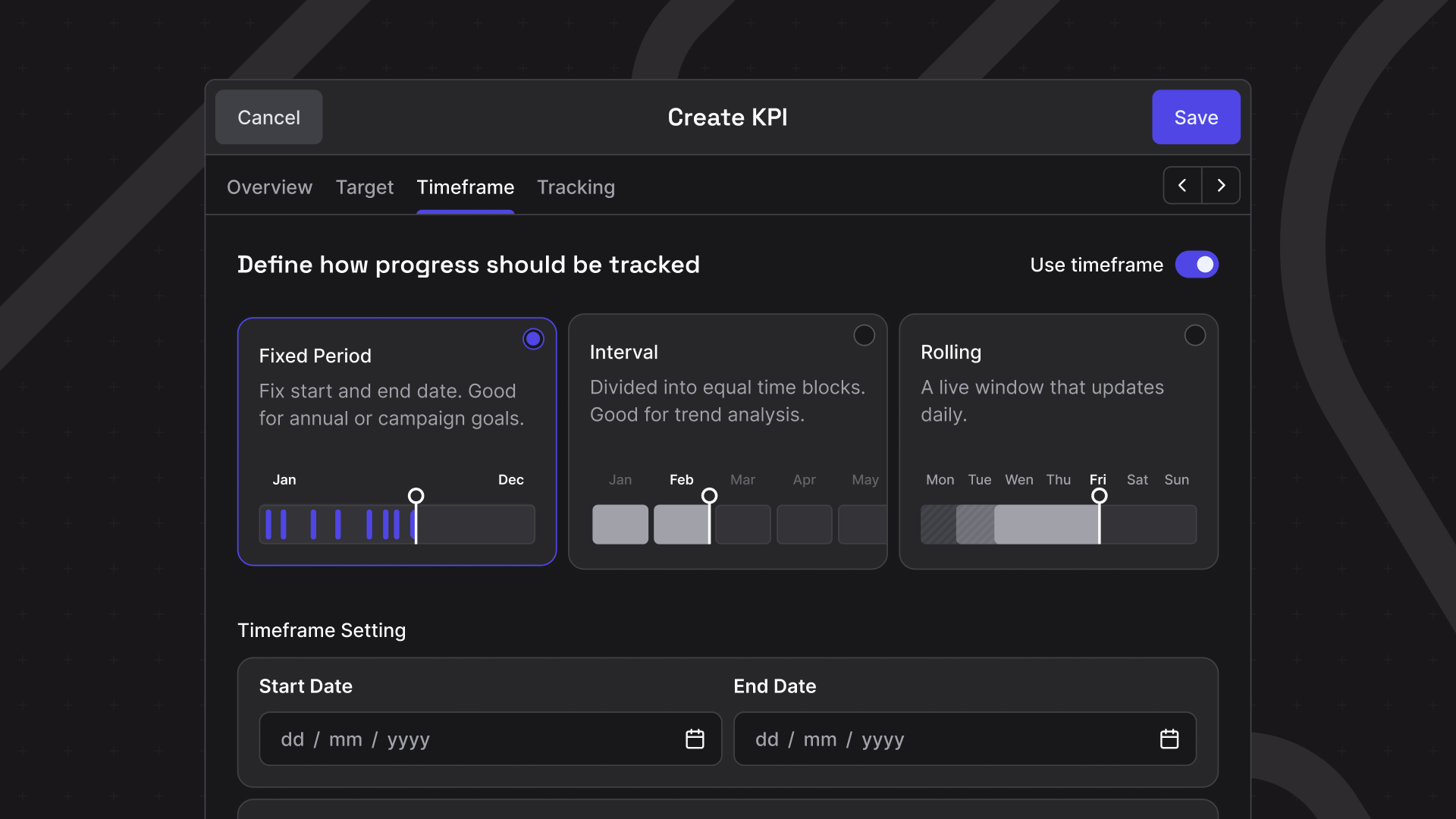The image size is (1456, 819).
Task: Select the Fixed Period radio button
Action: [533, 339]
